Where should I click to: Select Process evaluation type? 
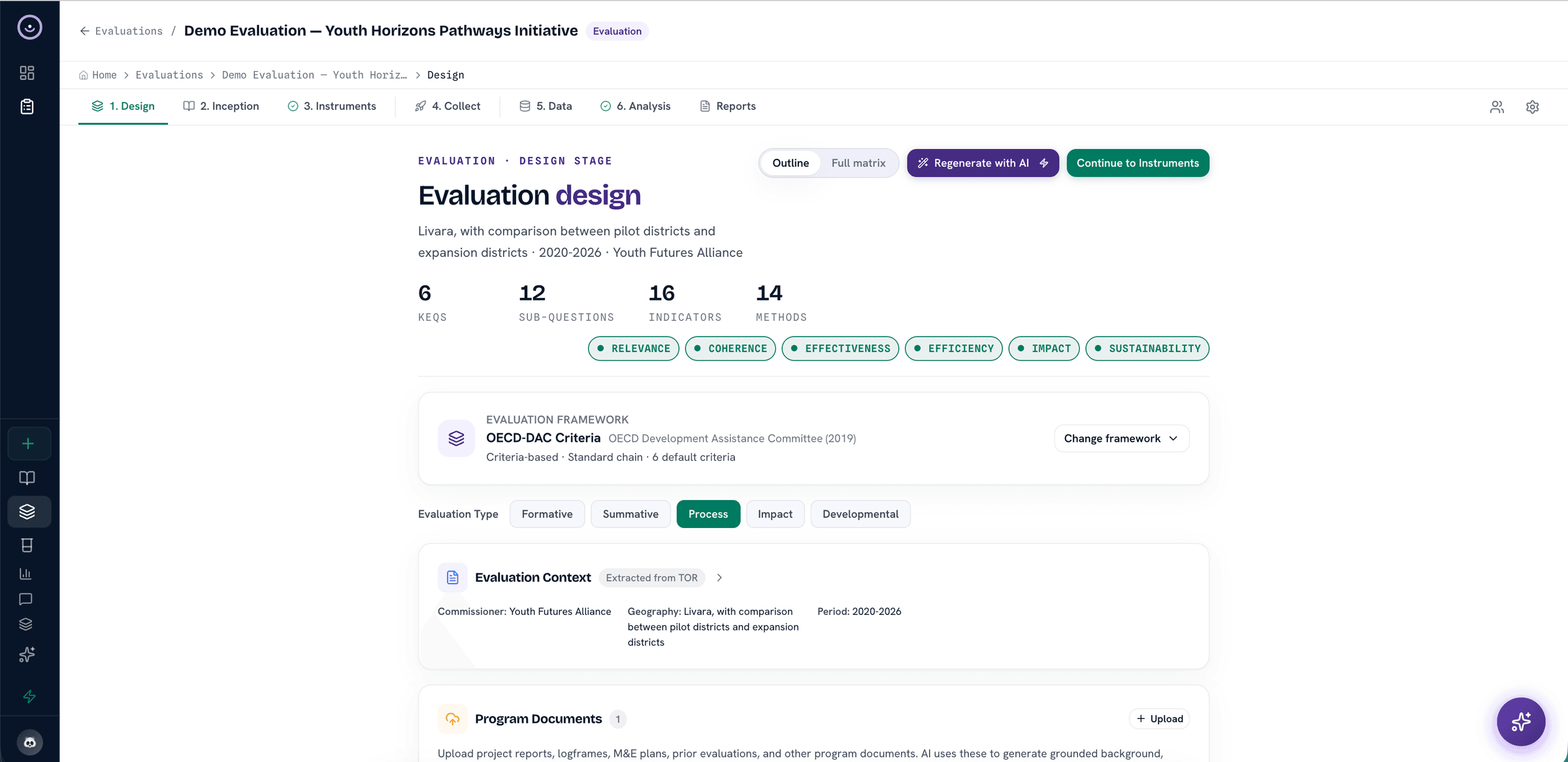pyautogui.click(x=708, y=514)
